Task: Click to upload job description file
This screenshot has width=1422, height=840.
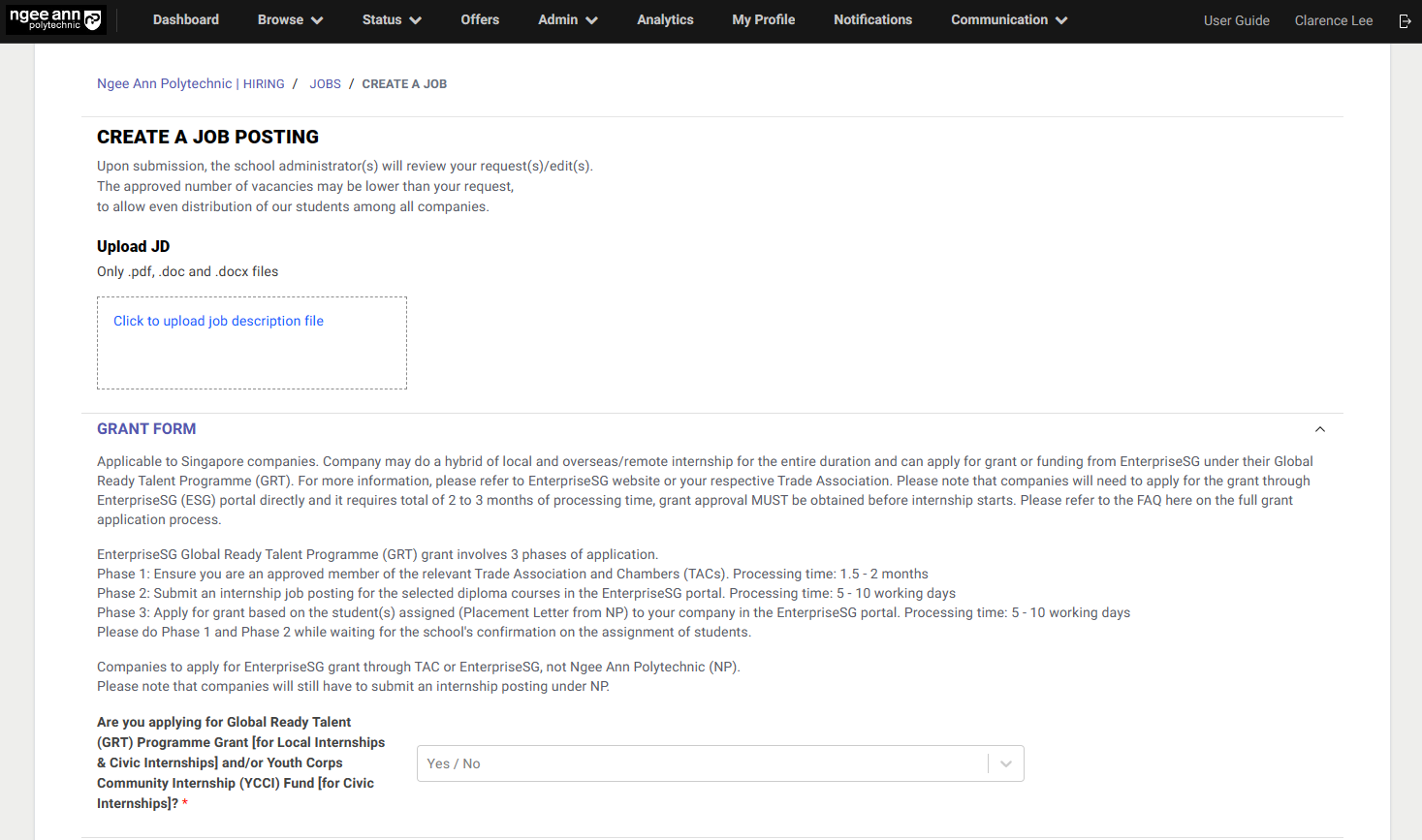Action: [x=218, y=321]
